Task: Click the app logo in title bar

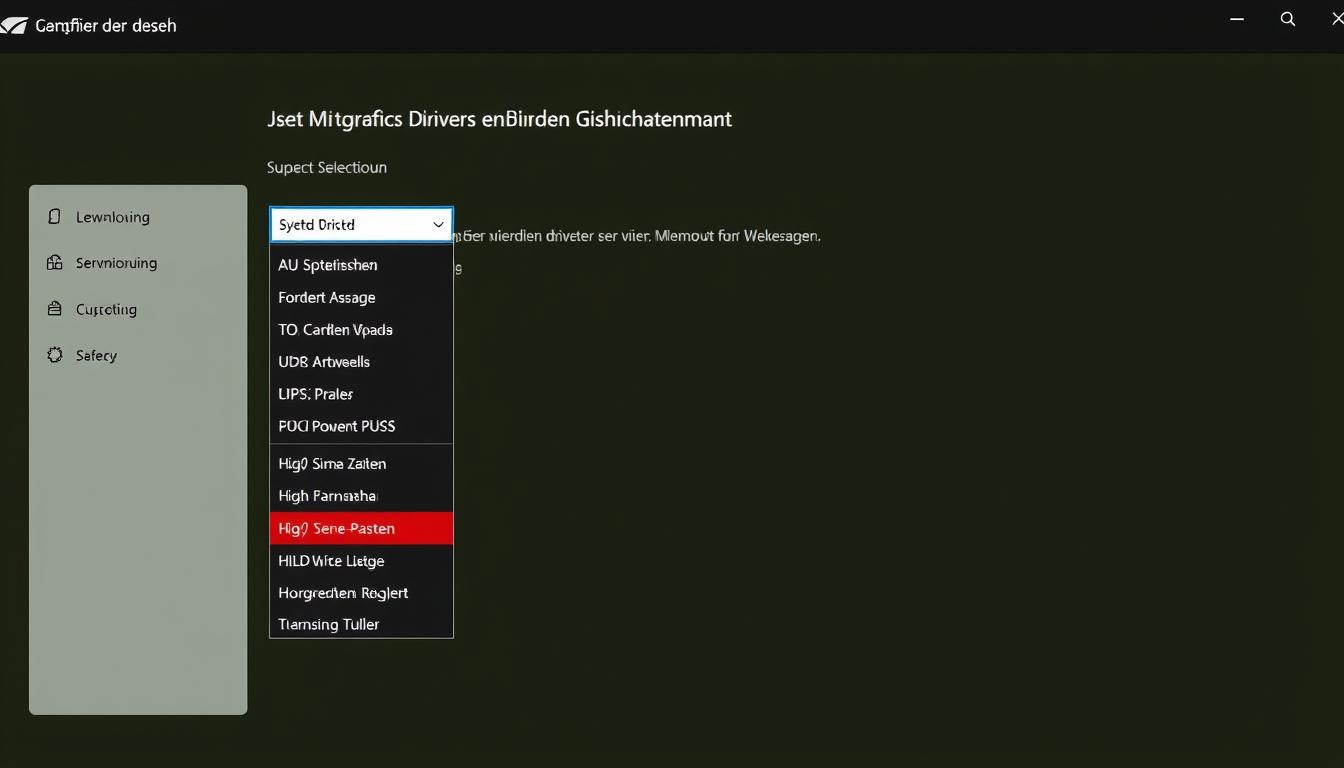Action: [13, 25]
